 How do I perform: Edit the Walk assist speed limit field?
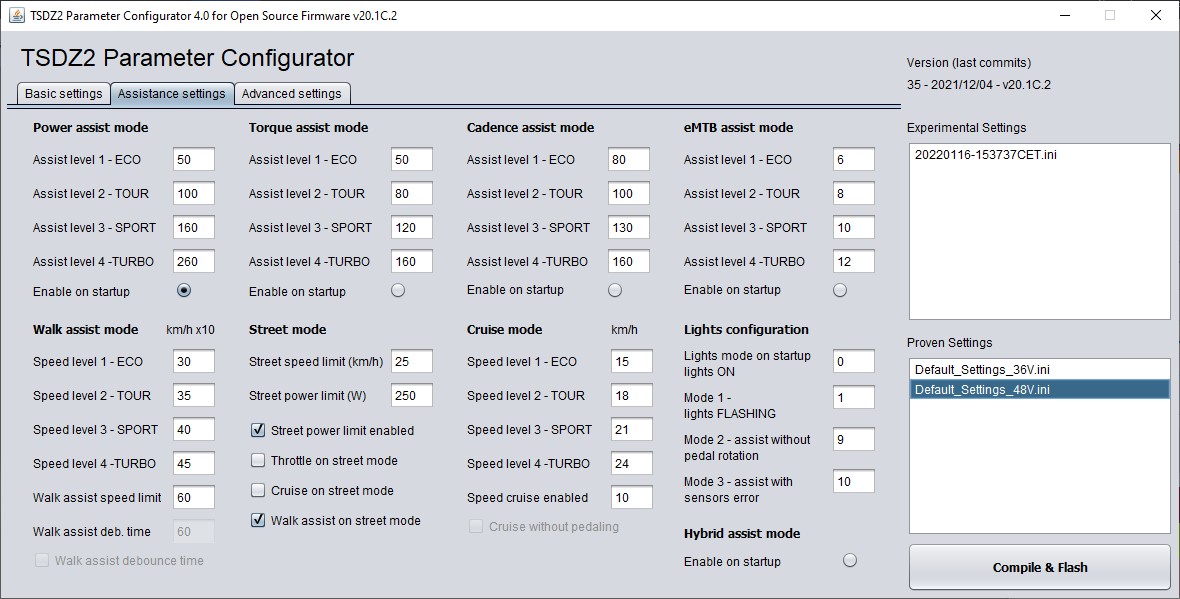pos(194,498)
